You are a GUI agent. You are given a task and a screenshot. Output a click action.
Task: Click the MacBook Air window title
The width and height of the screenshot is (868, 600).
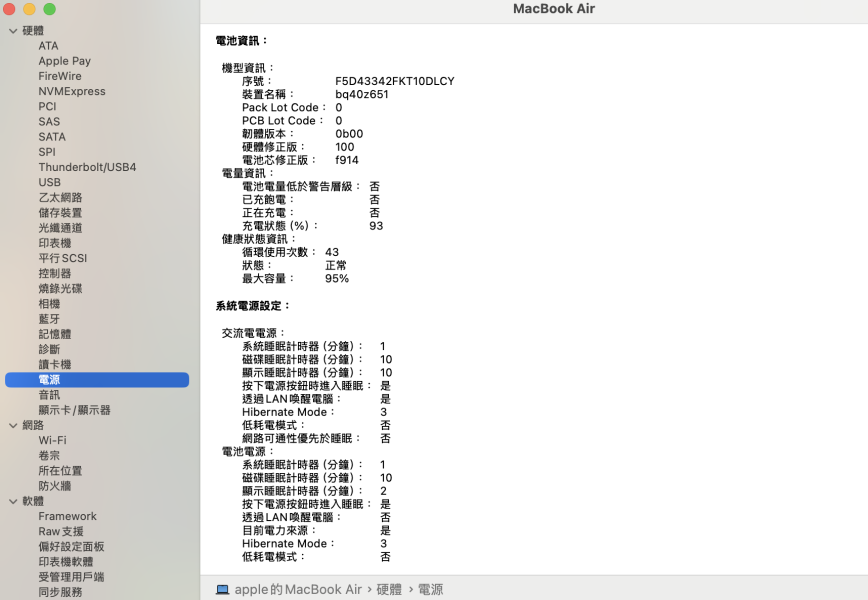(554, 9)
